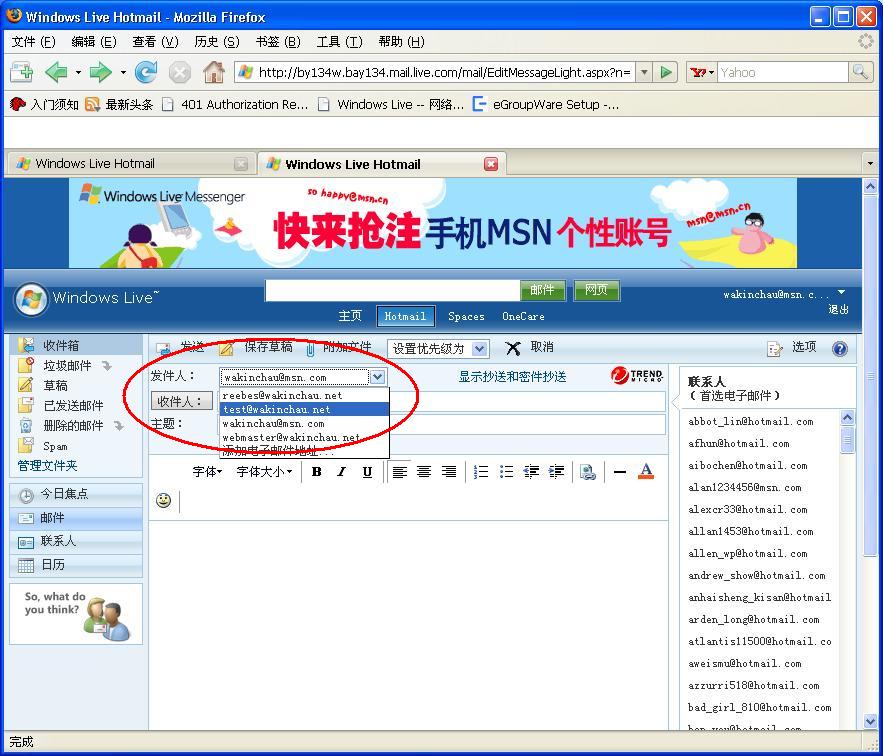Switch to the first Windows Live Hotmail tab
Screen dimensions: 883x756
pos(130,164)
